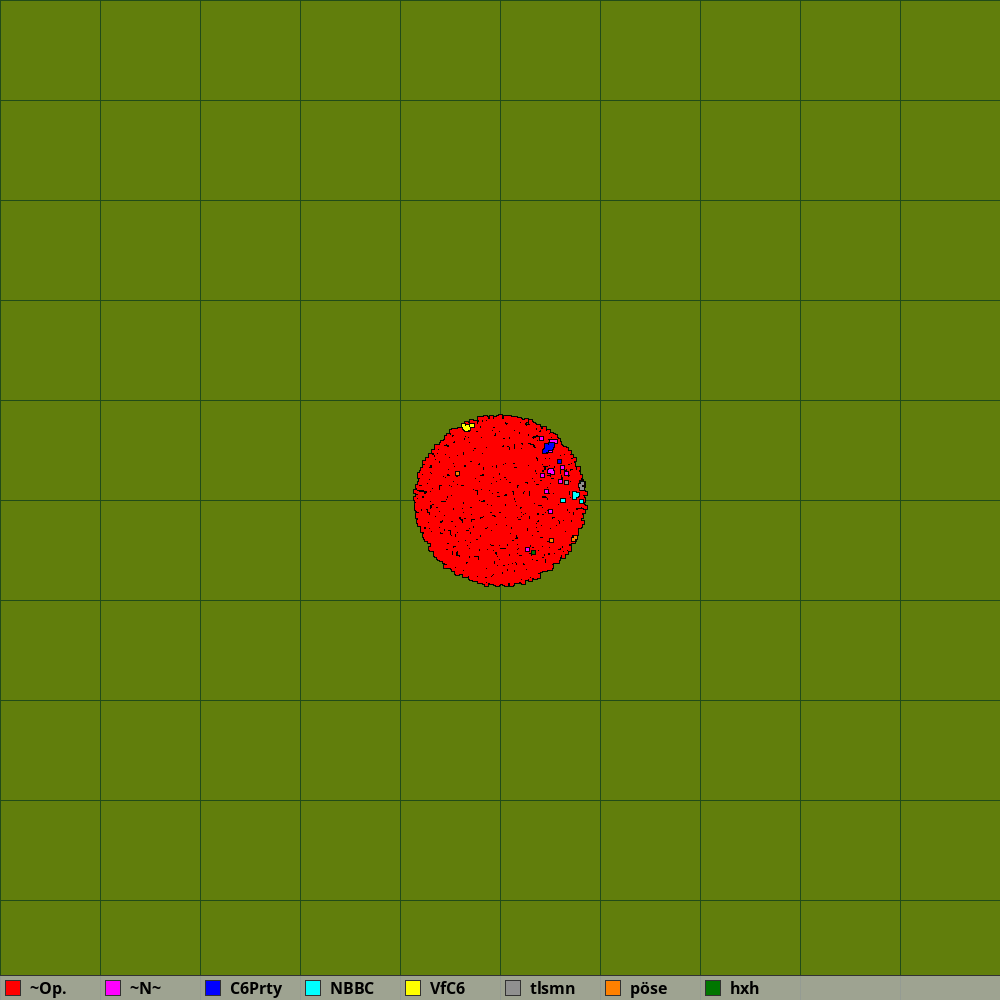Viewport: 1000px width, 1000px height.
Task: Click the grey tlsmn legend swatch
Action: [x=513, y=988]
